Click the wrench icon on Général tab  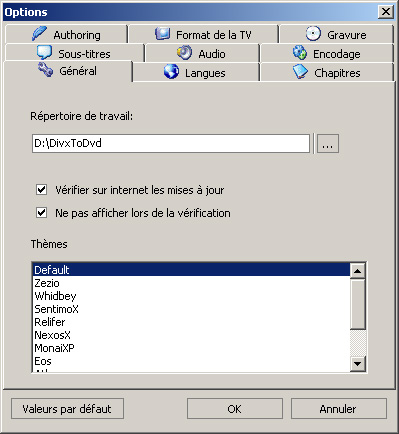coord(45,69)
